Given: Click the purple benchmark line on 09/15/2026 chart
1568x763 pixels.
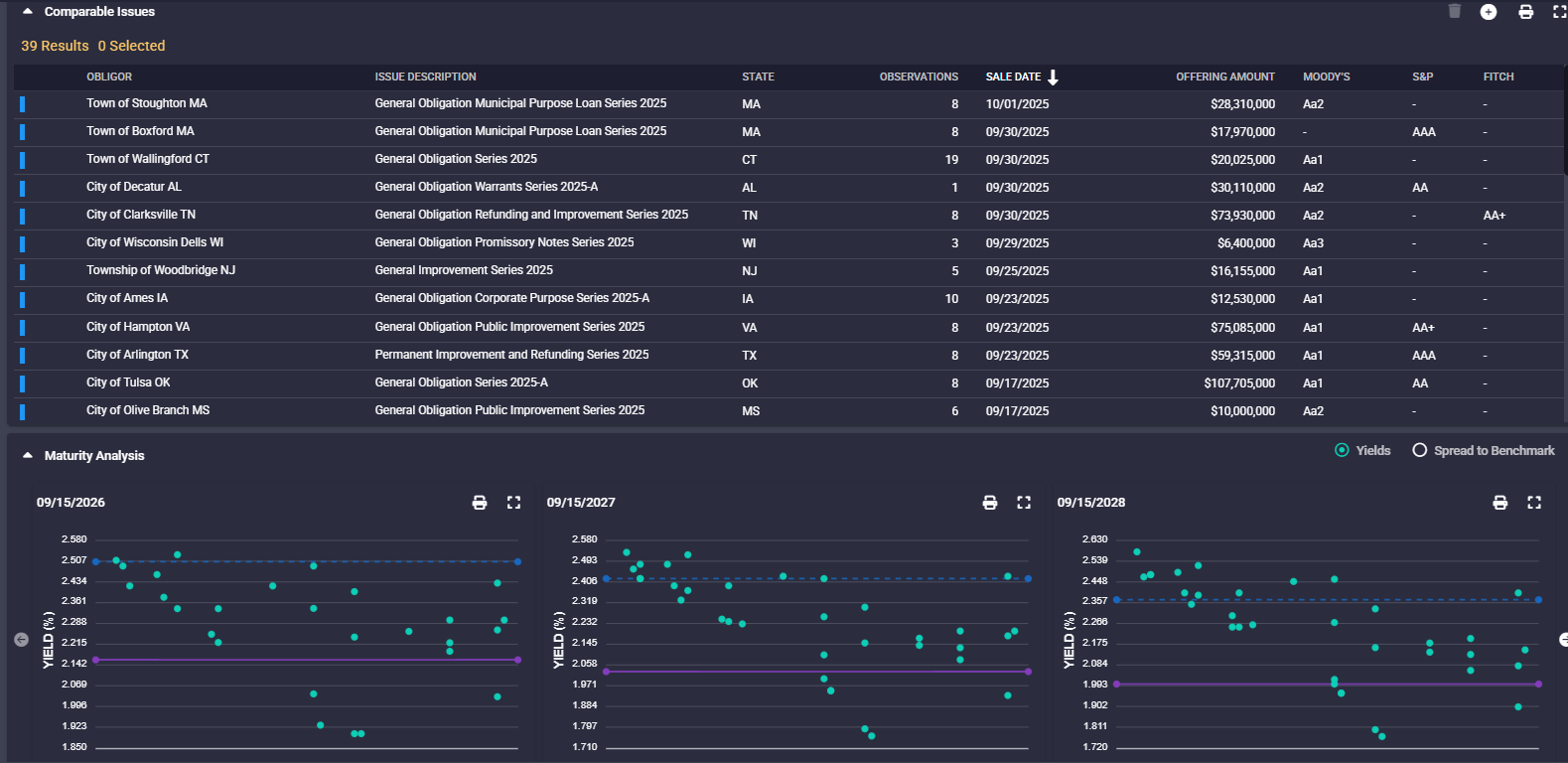Looking at the screenshot, I should coord(298,660).
